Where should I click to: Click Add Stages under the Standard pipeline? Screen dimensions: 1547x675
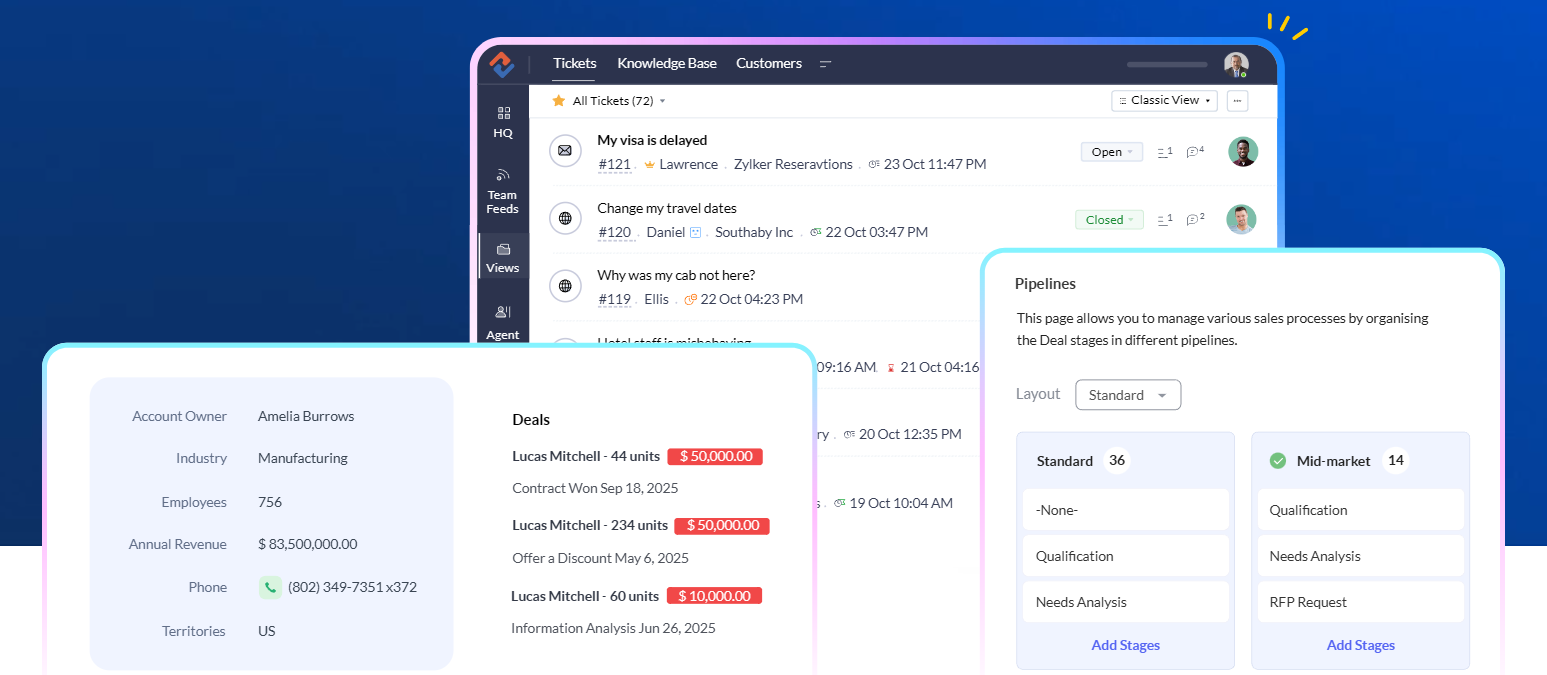point(1126,645)
